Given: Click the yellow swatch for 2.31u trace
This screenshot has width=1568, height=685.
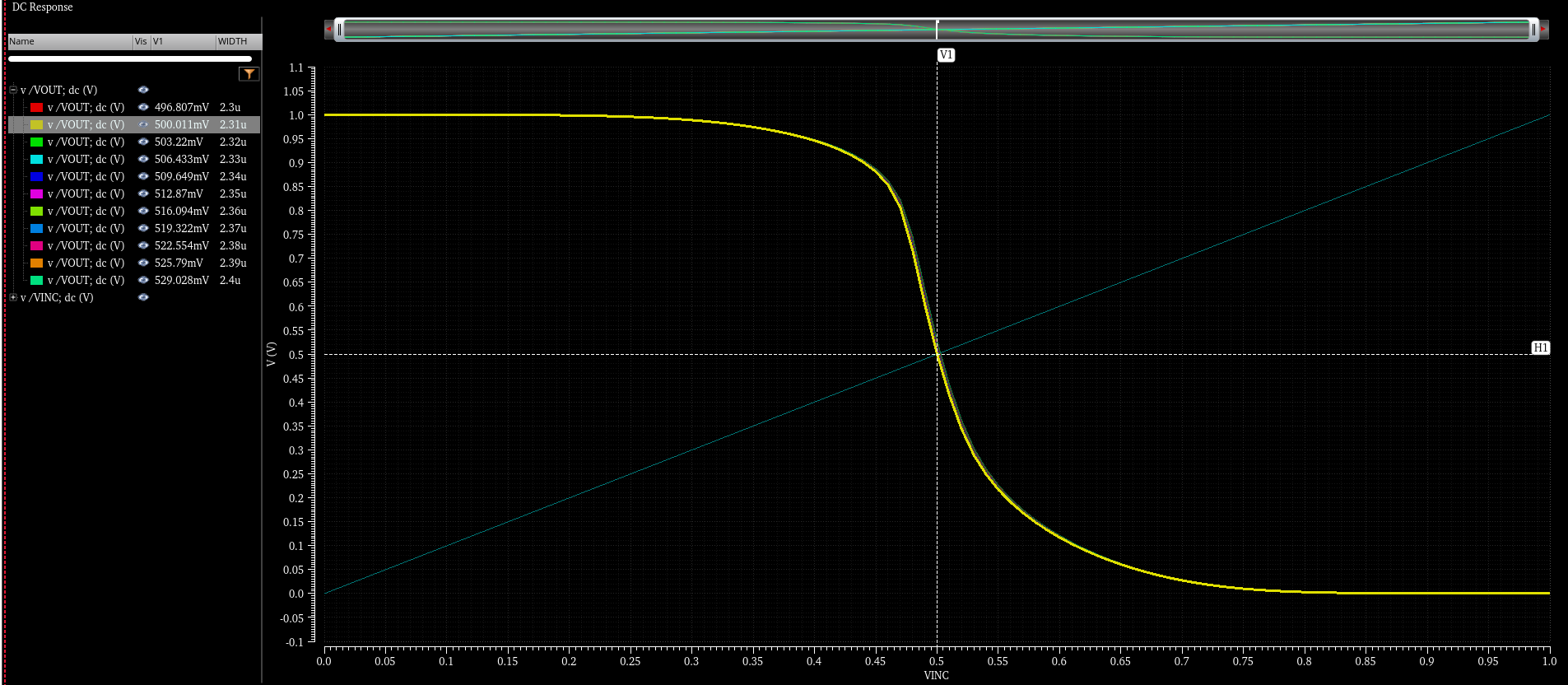Looking at the screenshot, I should [x=36, y=124].
